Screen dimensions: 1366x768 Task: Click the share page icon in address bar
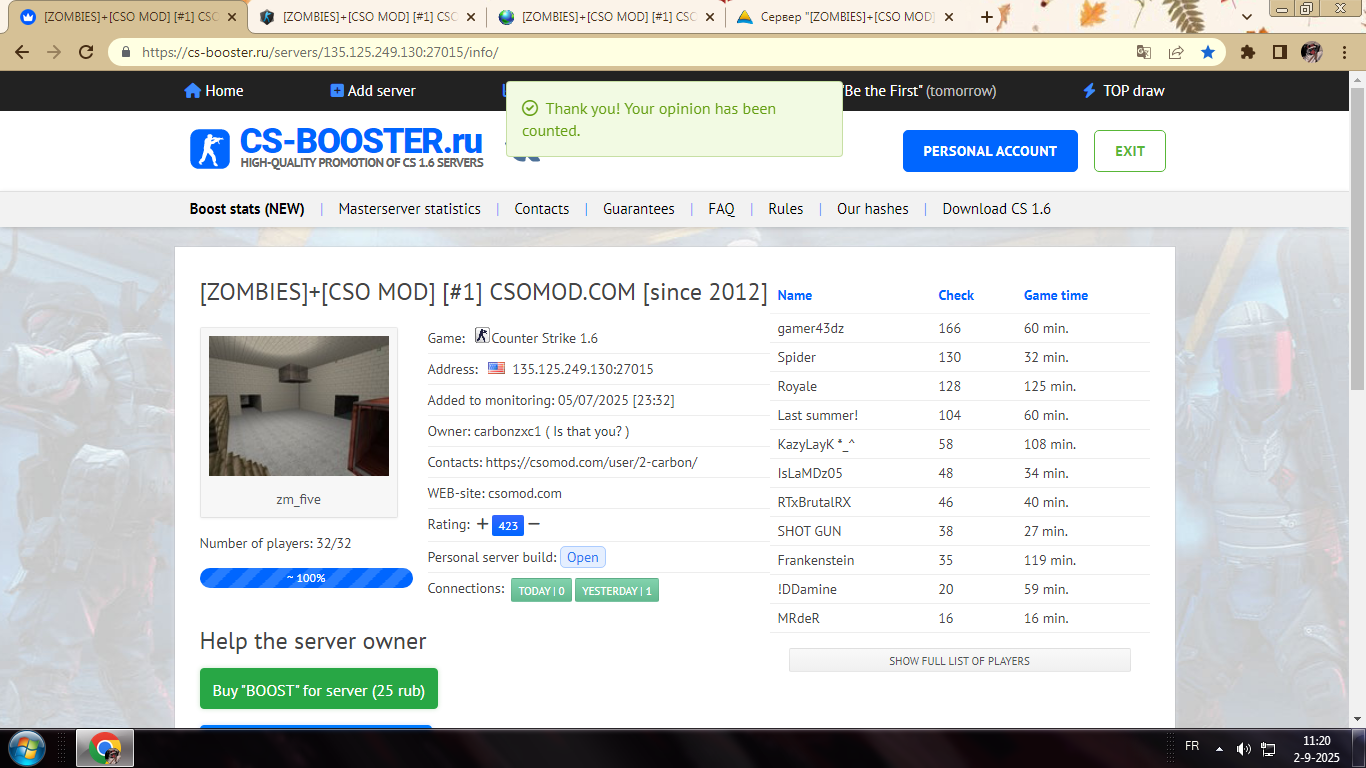tap(1176, 52)
